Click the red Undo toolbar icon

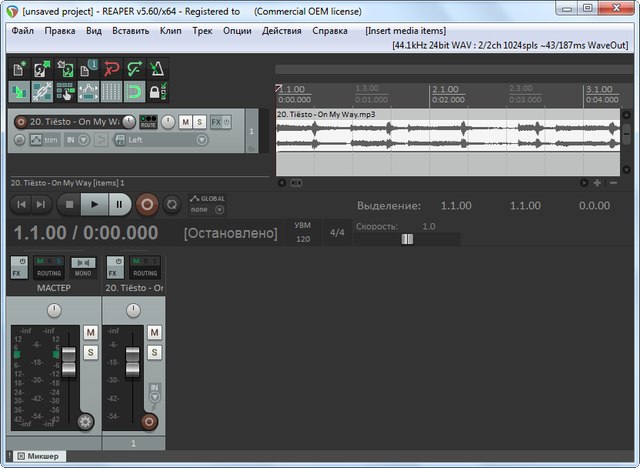(109, 70)
